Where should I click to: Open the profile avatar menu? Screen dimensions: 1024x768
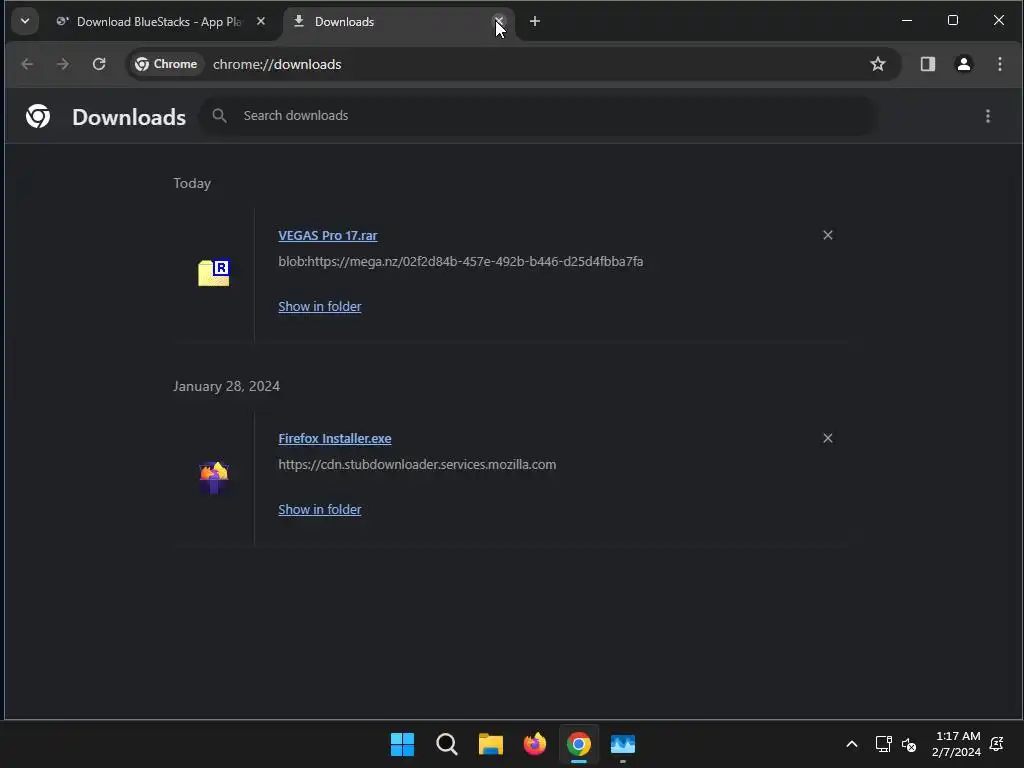[x=963, y=64]
